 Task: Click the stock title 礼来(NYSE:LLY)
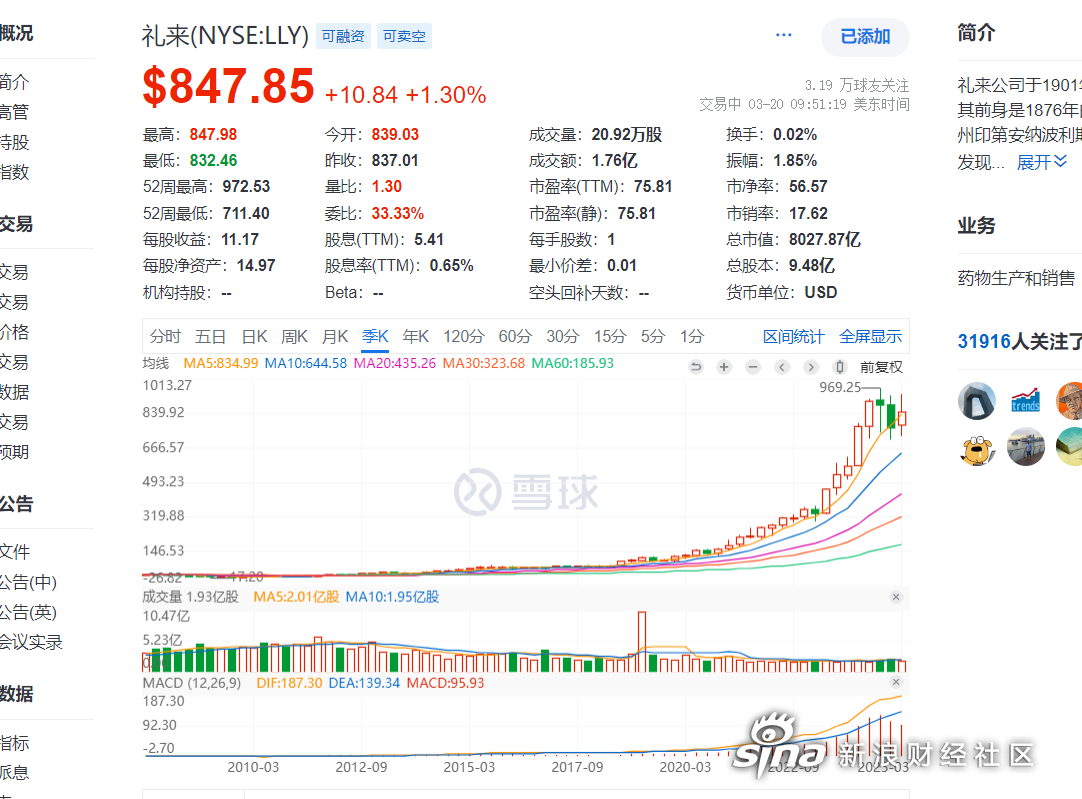(x=225, y=36)
